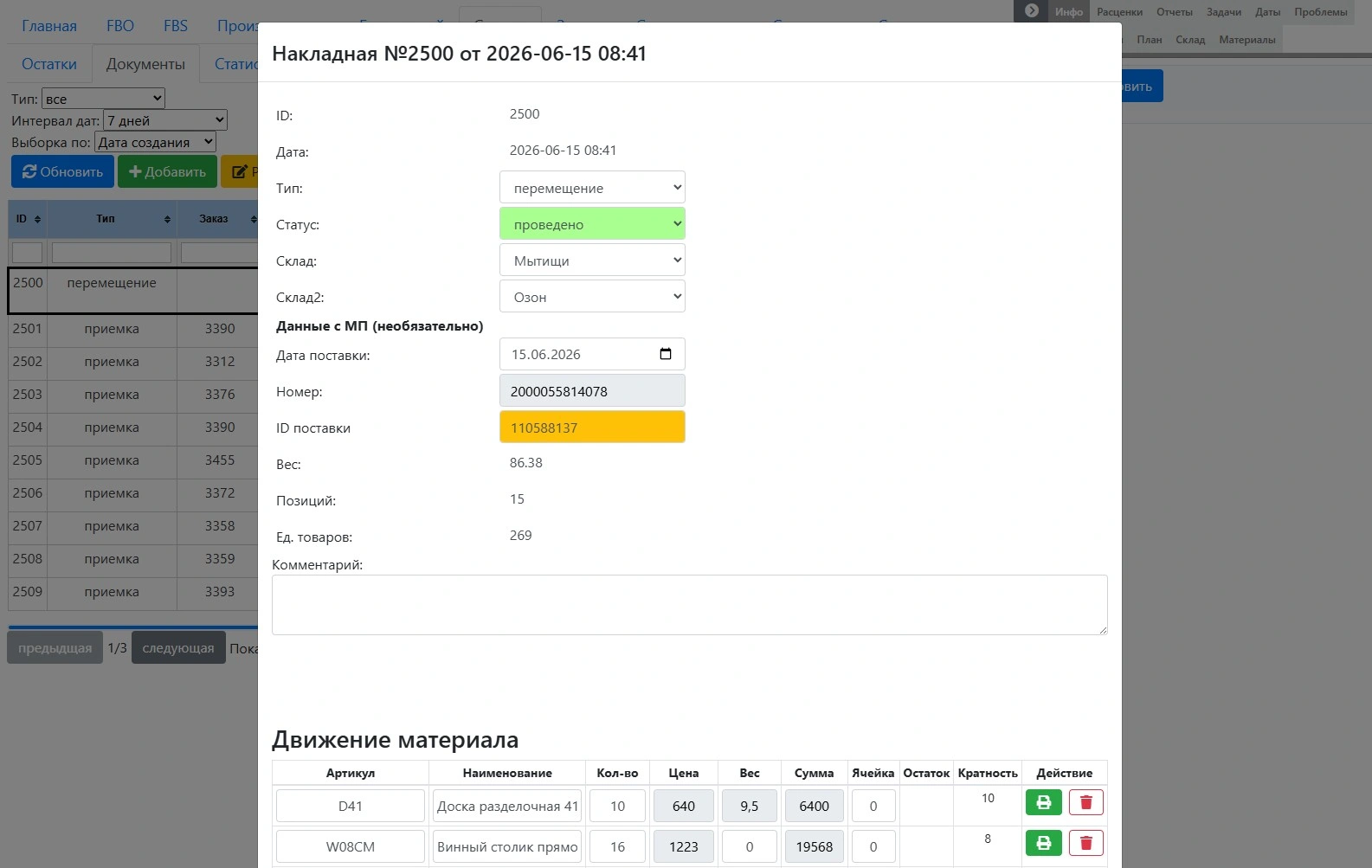The image size is (1372, 868).
Task: Click the arrow icon next to Инфо
Action: 1031,10
